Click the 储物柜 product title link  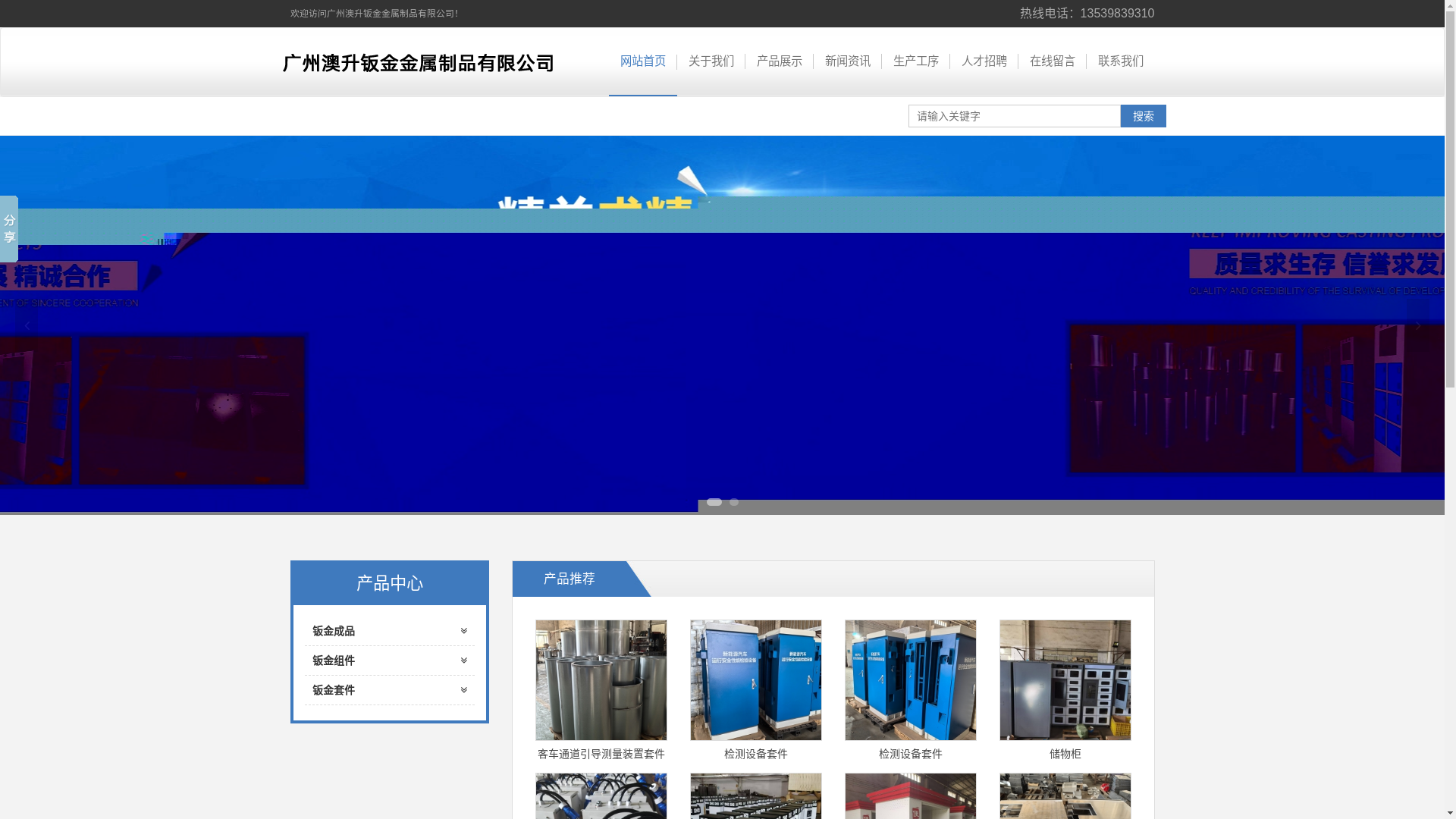(1065, 754)
